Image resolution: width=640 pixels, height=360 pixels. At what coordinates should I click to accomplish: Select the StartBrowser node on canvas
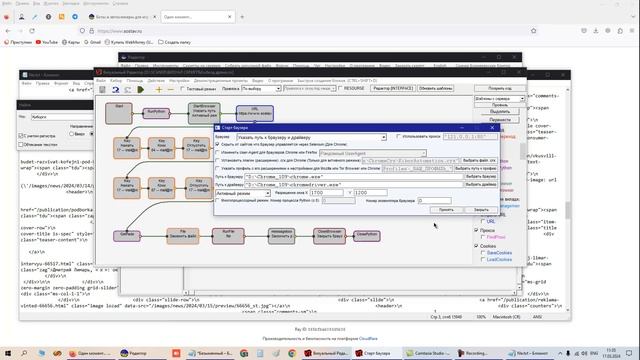(204, 113)
